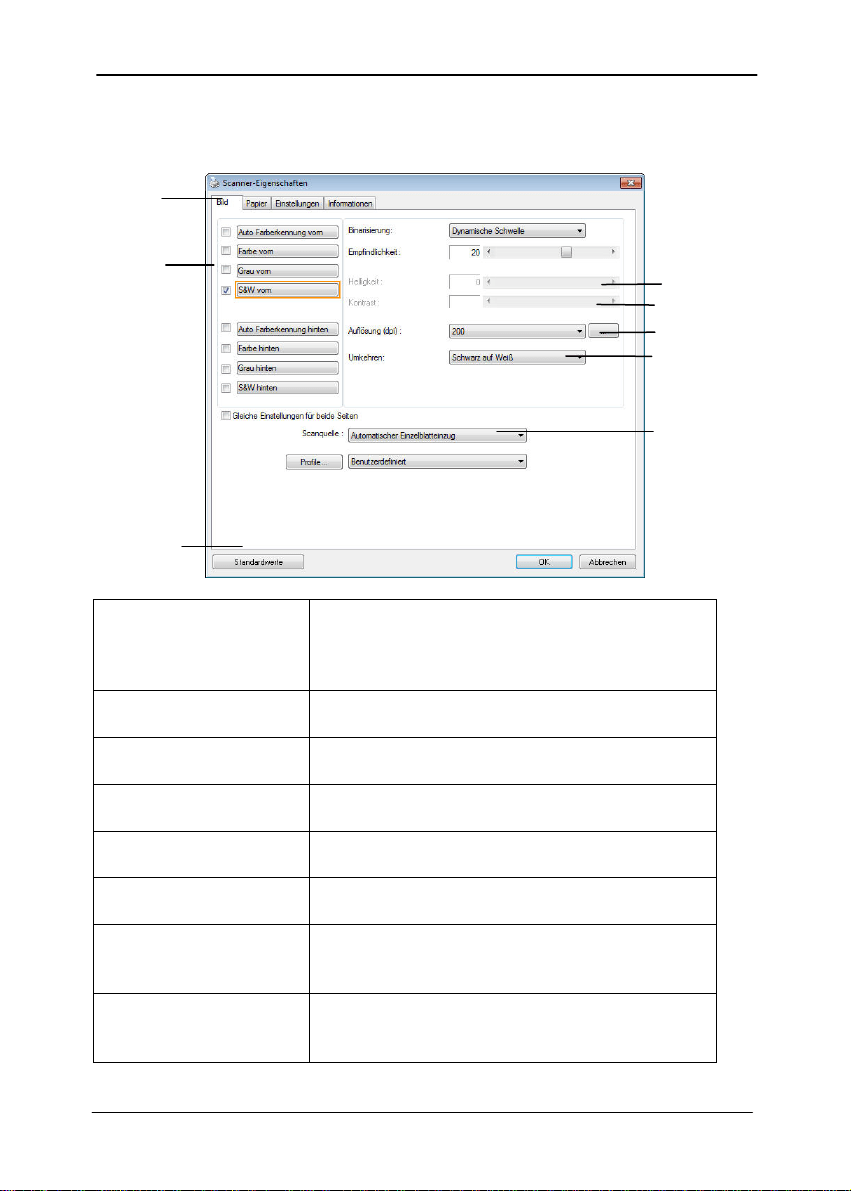The image size is (851, 1191).
Task: Select the Grau vorn button
Action: [x=287, y=270]
